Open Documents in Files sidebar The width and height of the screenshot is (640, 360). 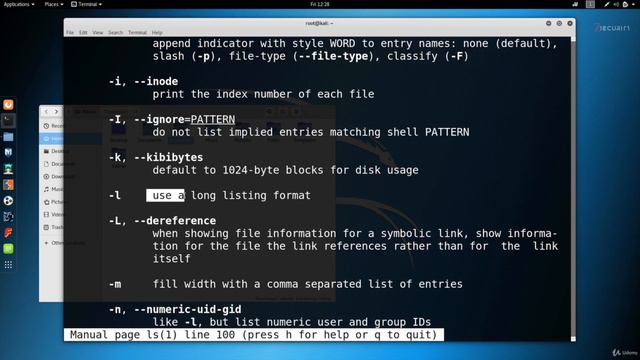click(x=53, y=164)
